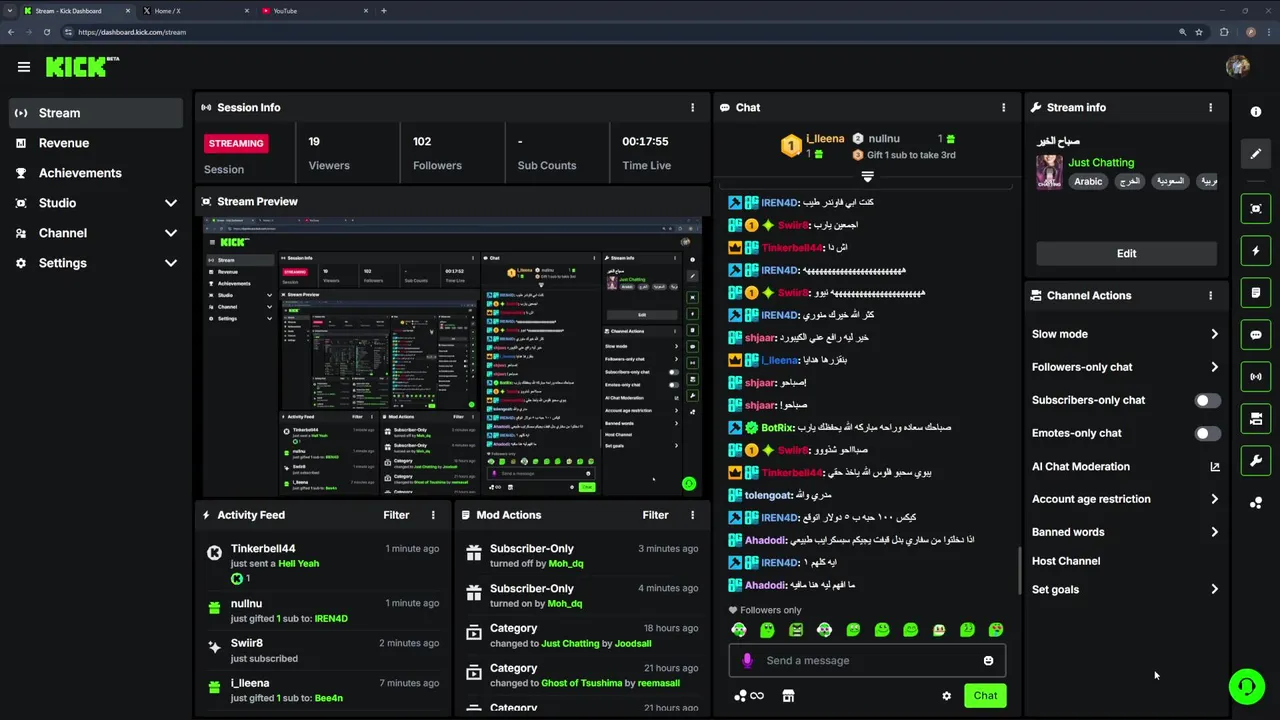The height and width of the screenshot is (720, 1280).
Task: Open Account age restriction options
Action: [x=1126, y=499]
